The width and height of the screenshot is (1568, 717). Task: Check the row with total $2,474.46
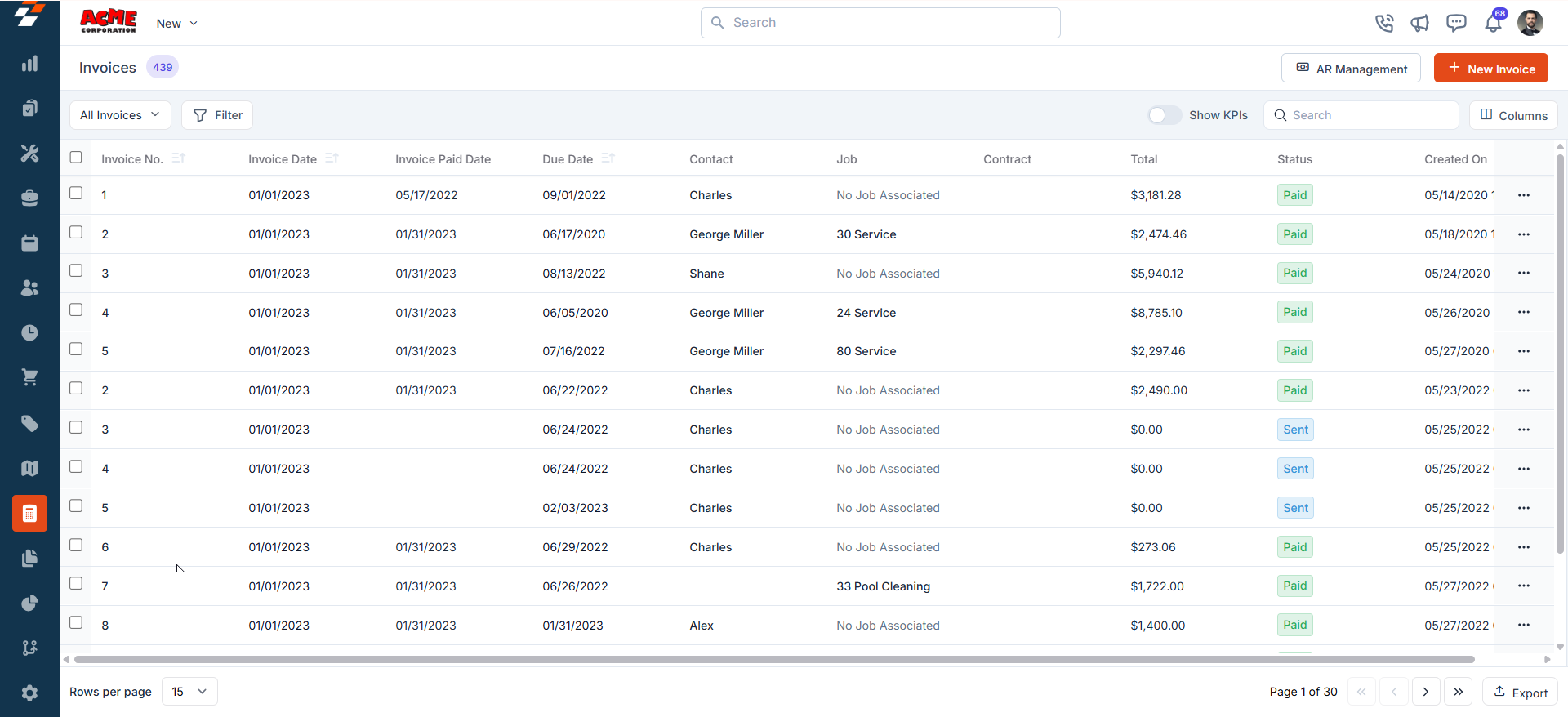click(76, 232)
